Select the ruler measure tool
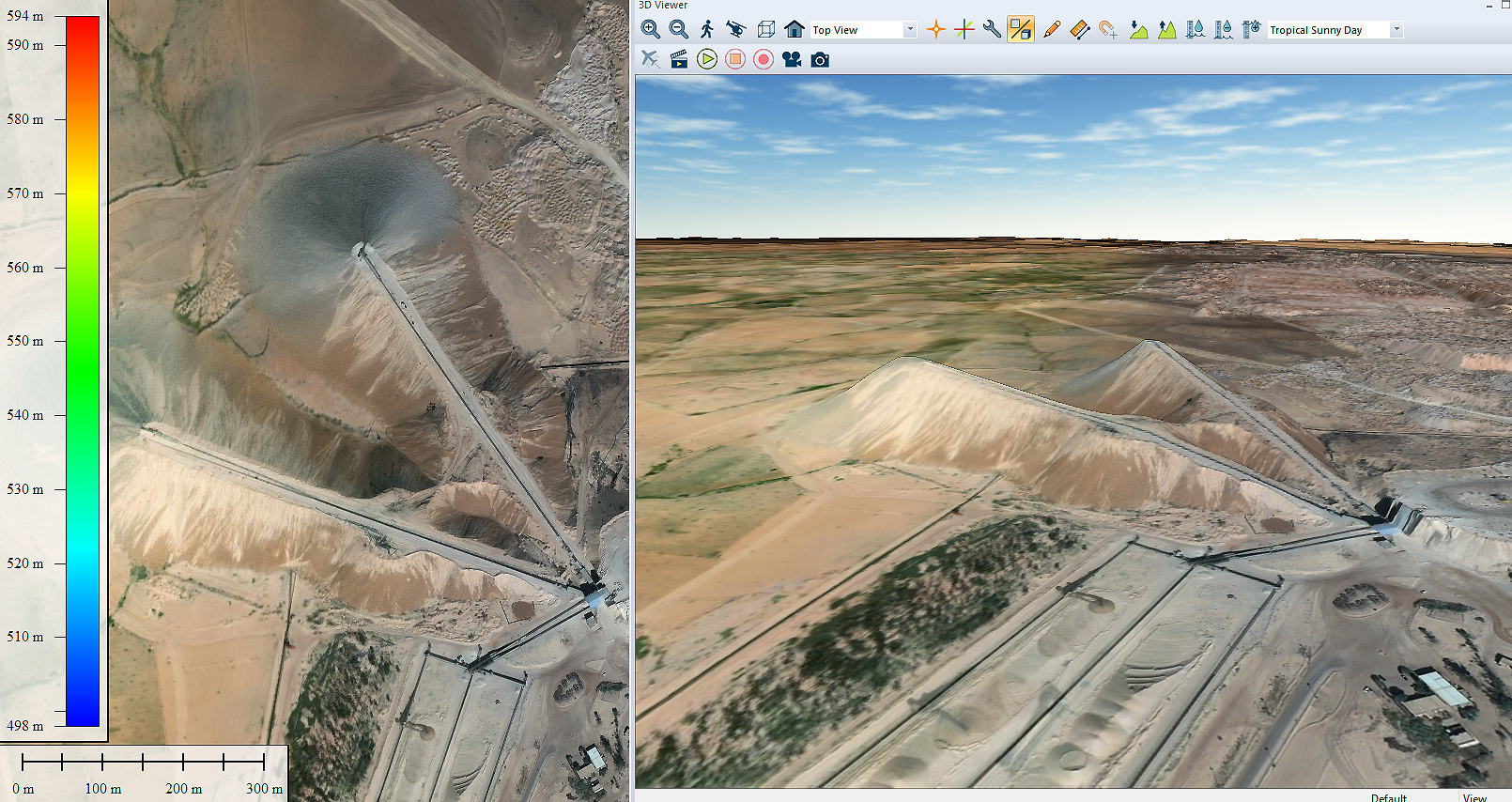Image resolution: width=1512 pixels, height=802 pixels. (1080, 30)
